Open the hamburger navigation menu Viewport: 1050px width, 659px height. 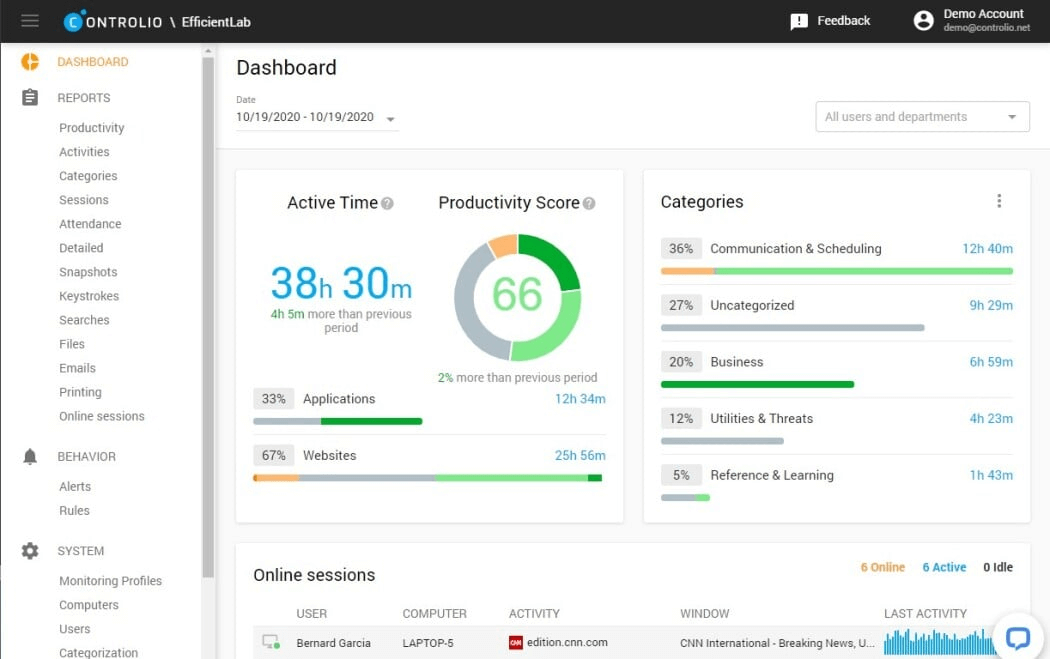click(x=30, y=21)
